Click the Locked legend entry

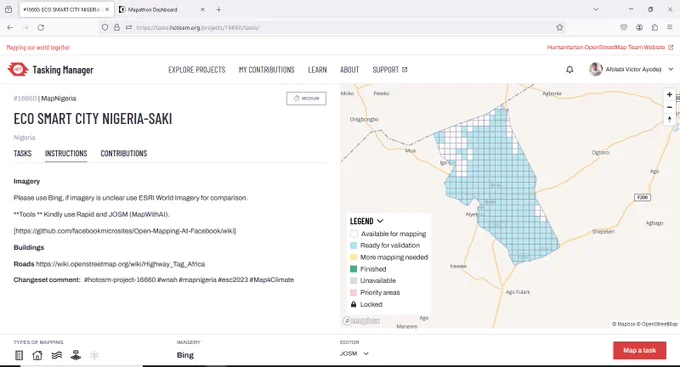click(x=366, y=305)
